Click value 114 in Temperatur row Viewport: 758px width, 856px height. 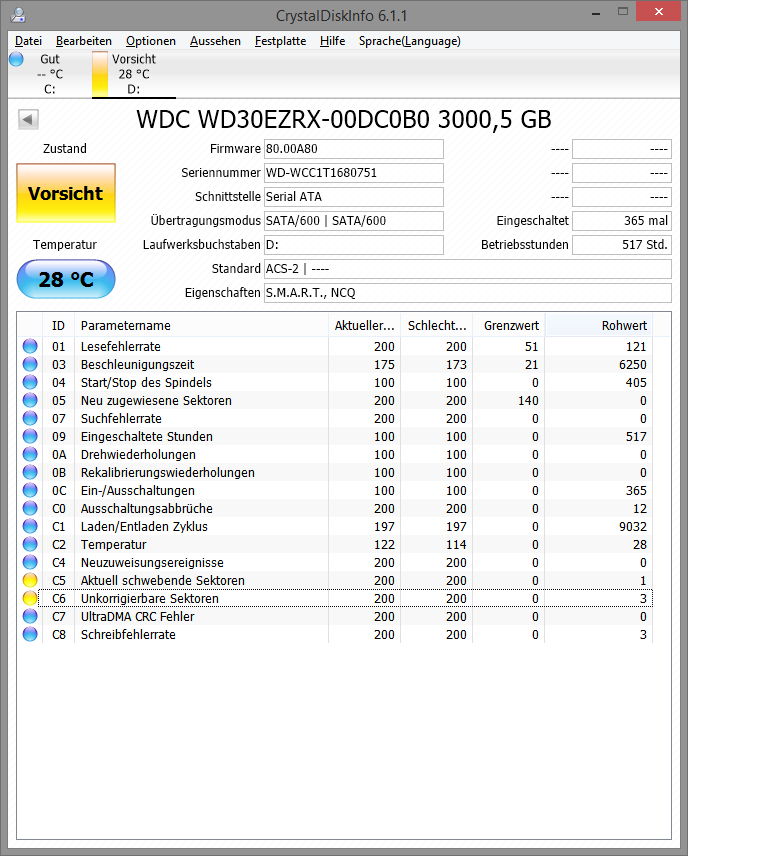click(456, 544)
